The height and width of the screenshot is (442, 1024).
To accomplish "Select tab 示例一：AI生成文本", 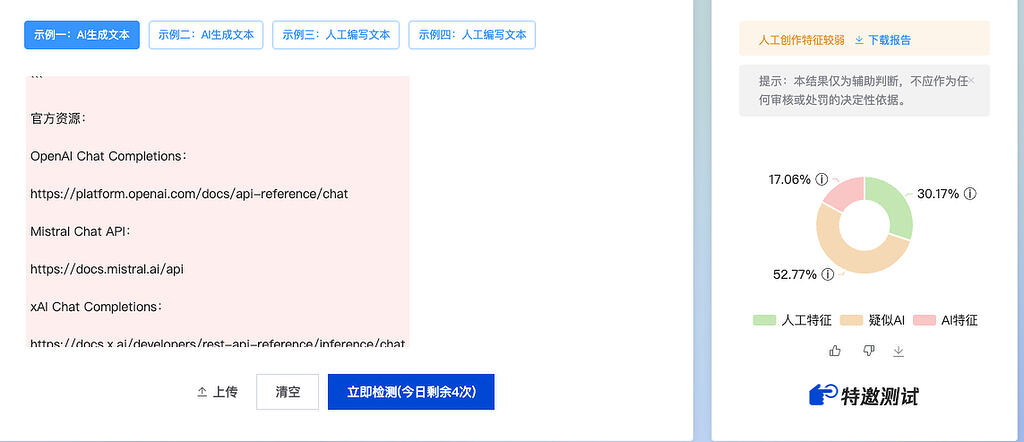I will (82, 35).
